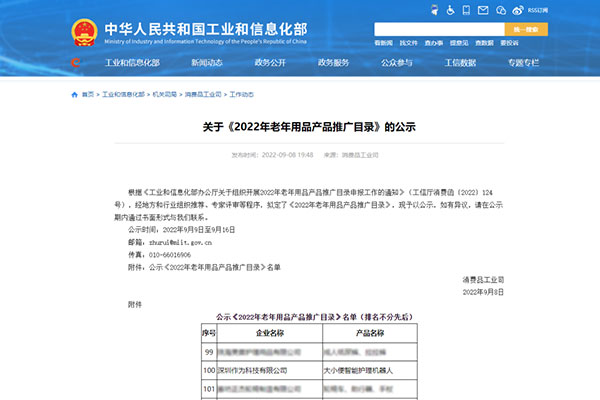Open the 工信数据 nav menu
The image size is (600, 400).
[460, 63]
